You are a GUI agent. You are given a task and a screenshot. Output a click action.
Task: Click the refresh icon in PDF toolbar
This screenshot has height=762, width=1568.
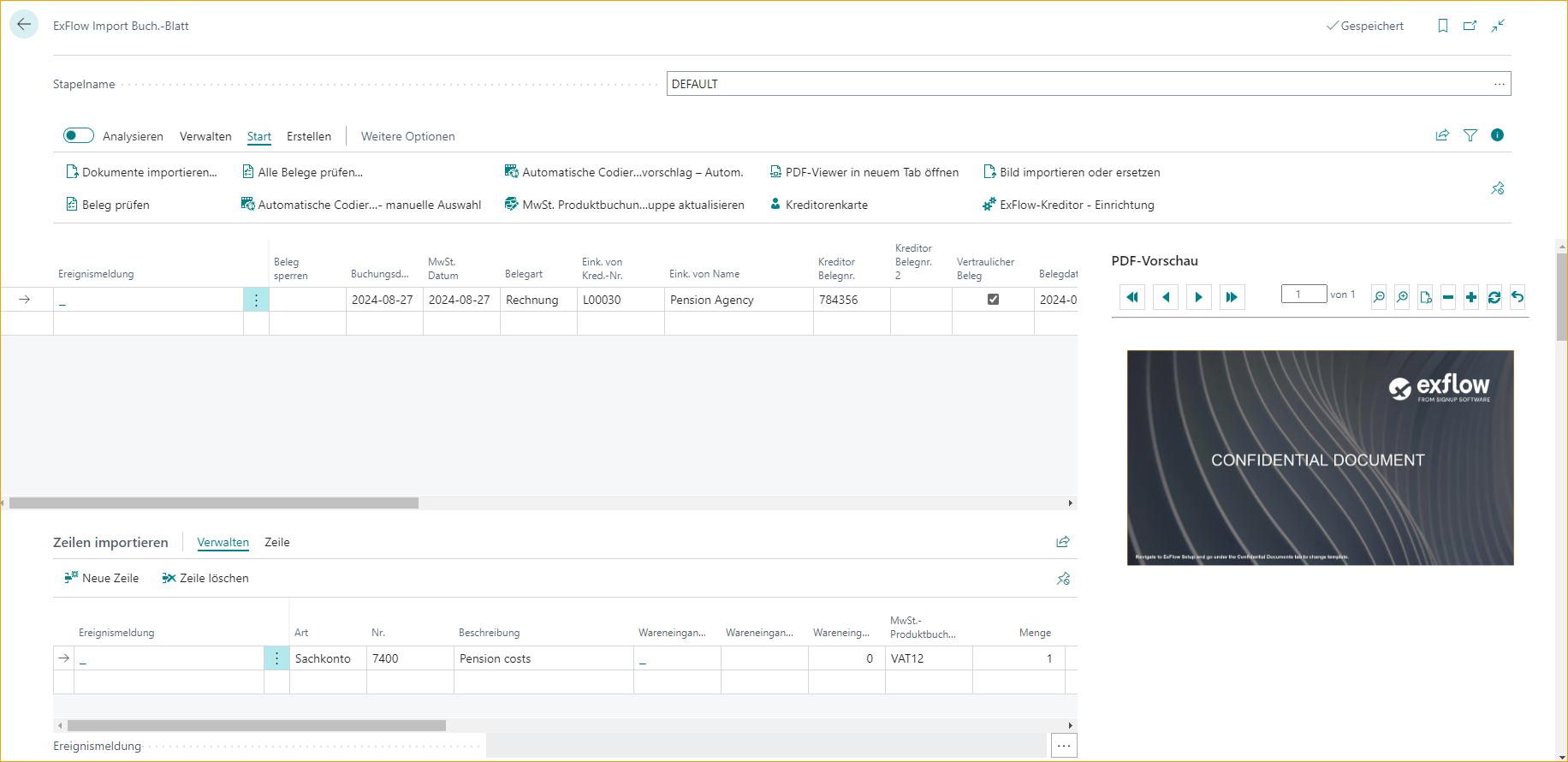tap(1494, 297)
